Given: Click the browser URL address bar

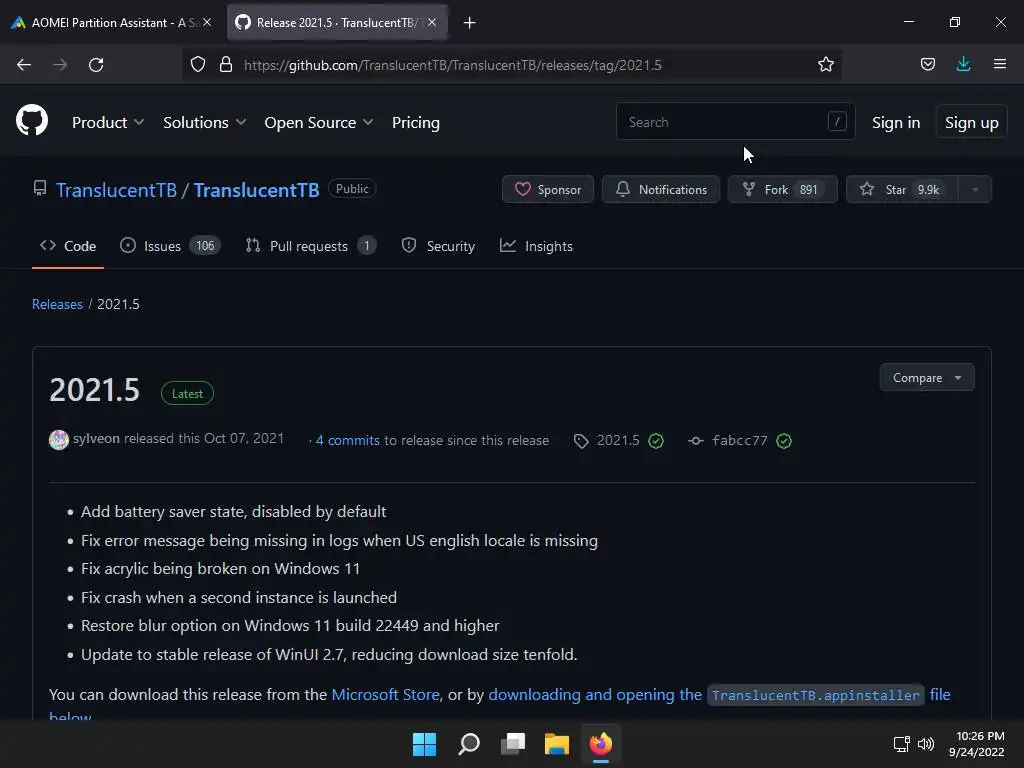Looking at the screenshot, I should (511, 65).
